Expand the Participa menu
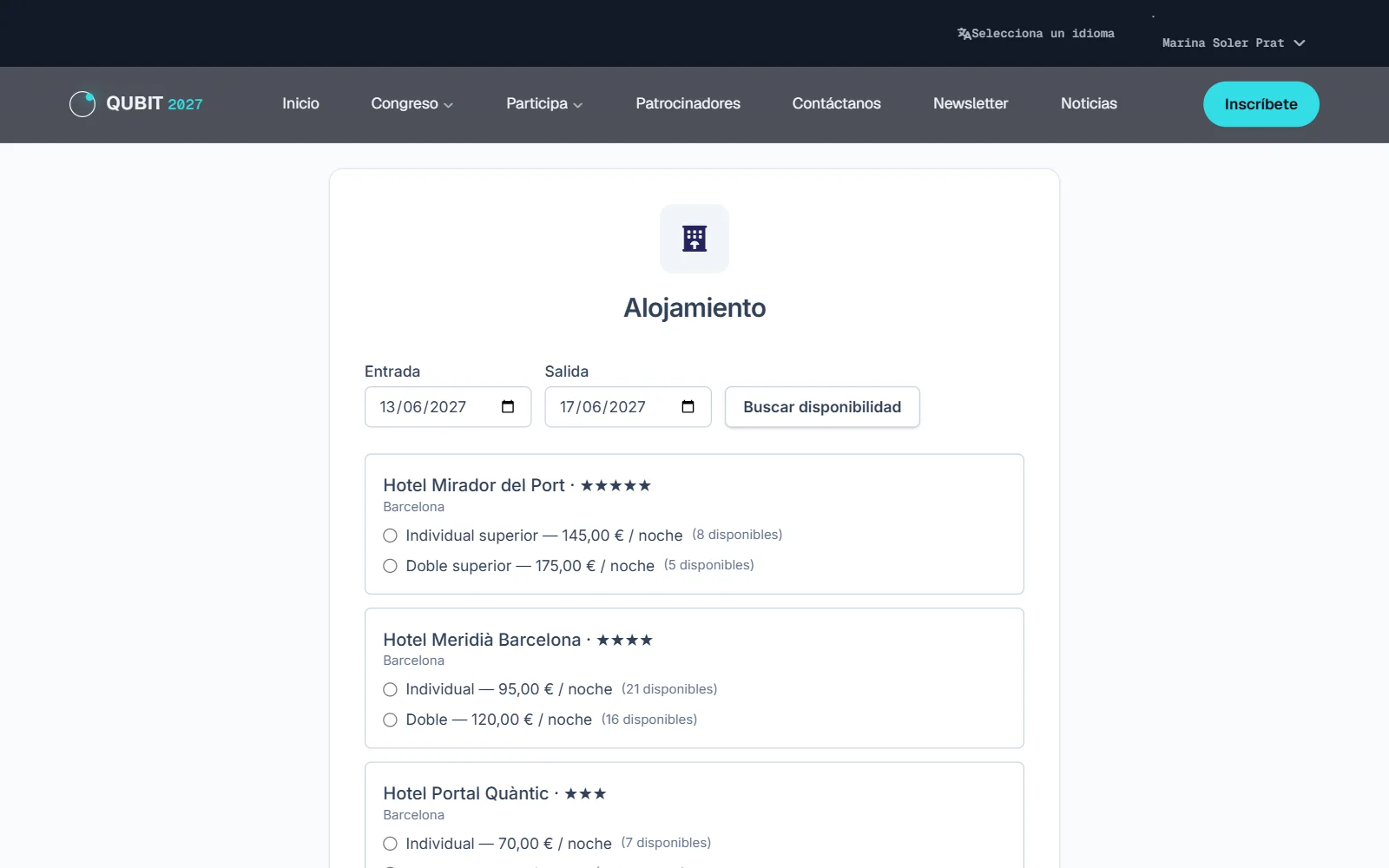1389x868 pixels. (x=544, y=103)
